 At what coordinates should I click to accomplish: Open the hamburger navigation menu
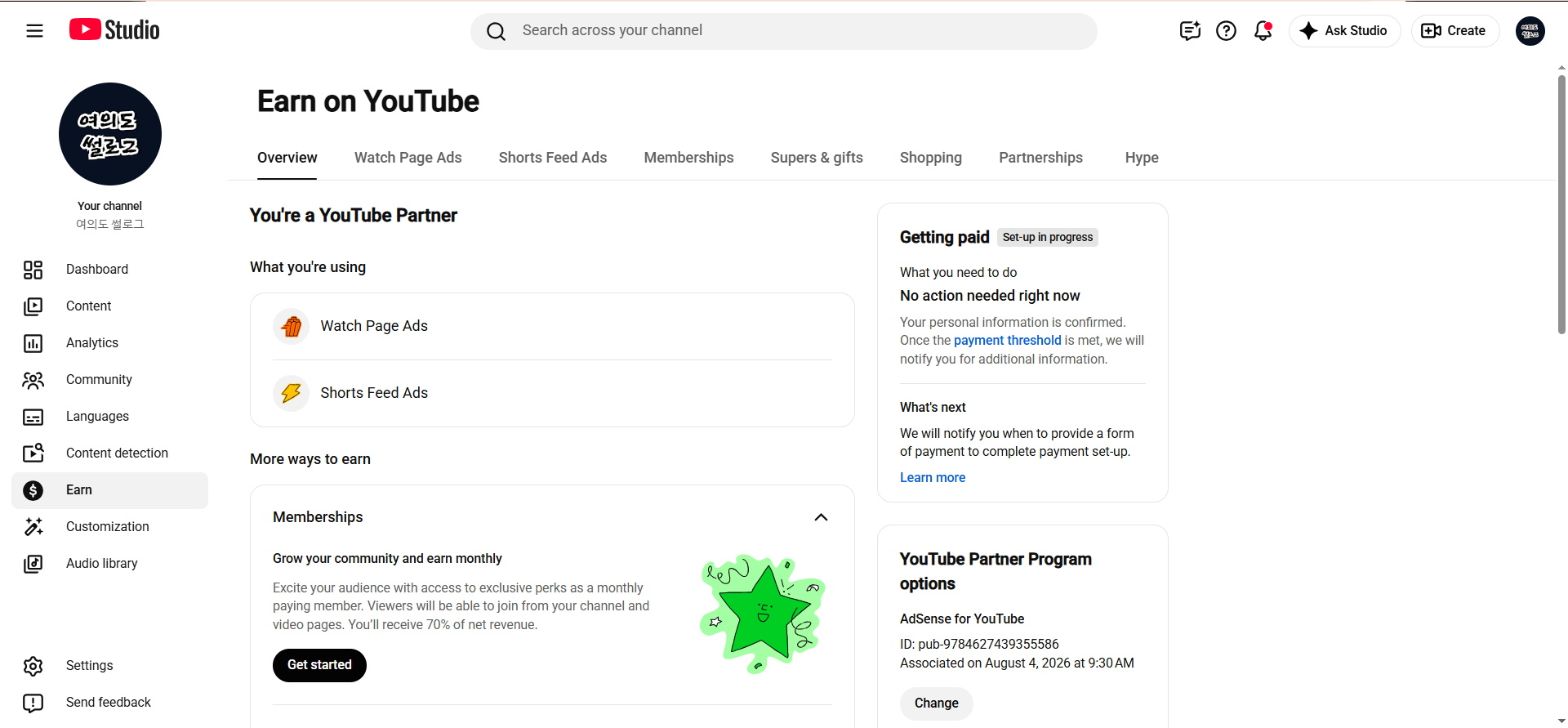34,31
